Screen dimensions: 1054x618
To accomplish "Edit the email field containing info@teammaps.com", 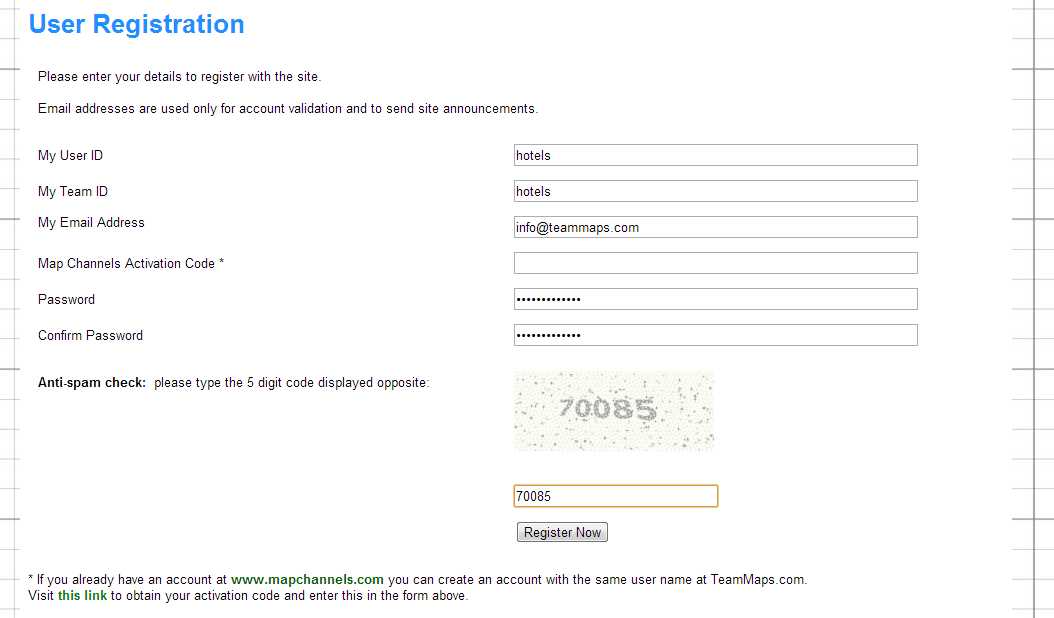I will (x=715, y=227).
